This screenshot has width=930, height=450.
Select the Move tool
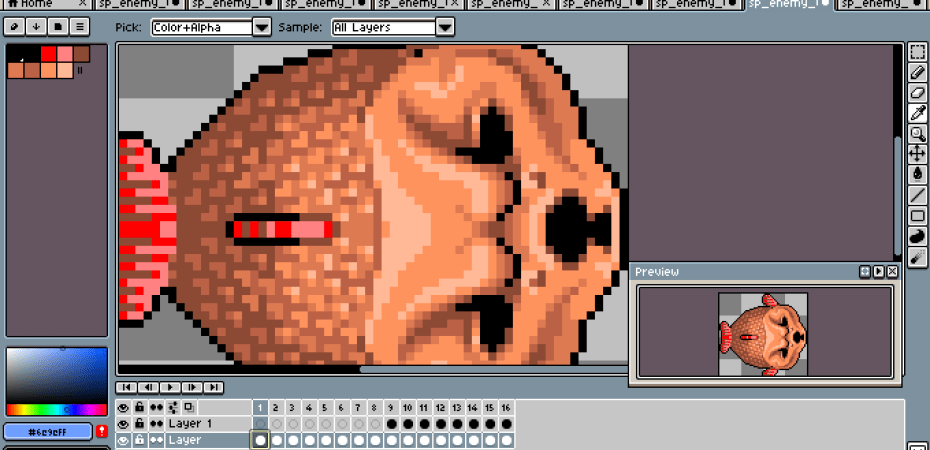coord(917,154)
